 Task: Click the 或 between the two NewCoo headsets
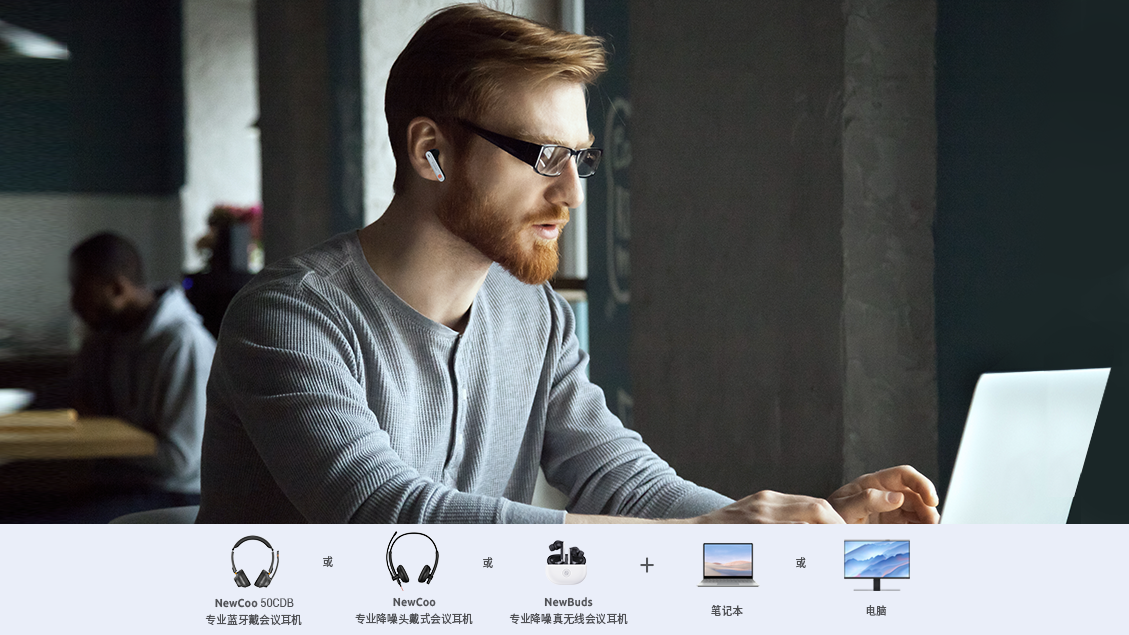tap(328, 562)
